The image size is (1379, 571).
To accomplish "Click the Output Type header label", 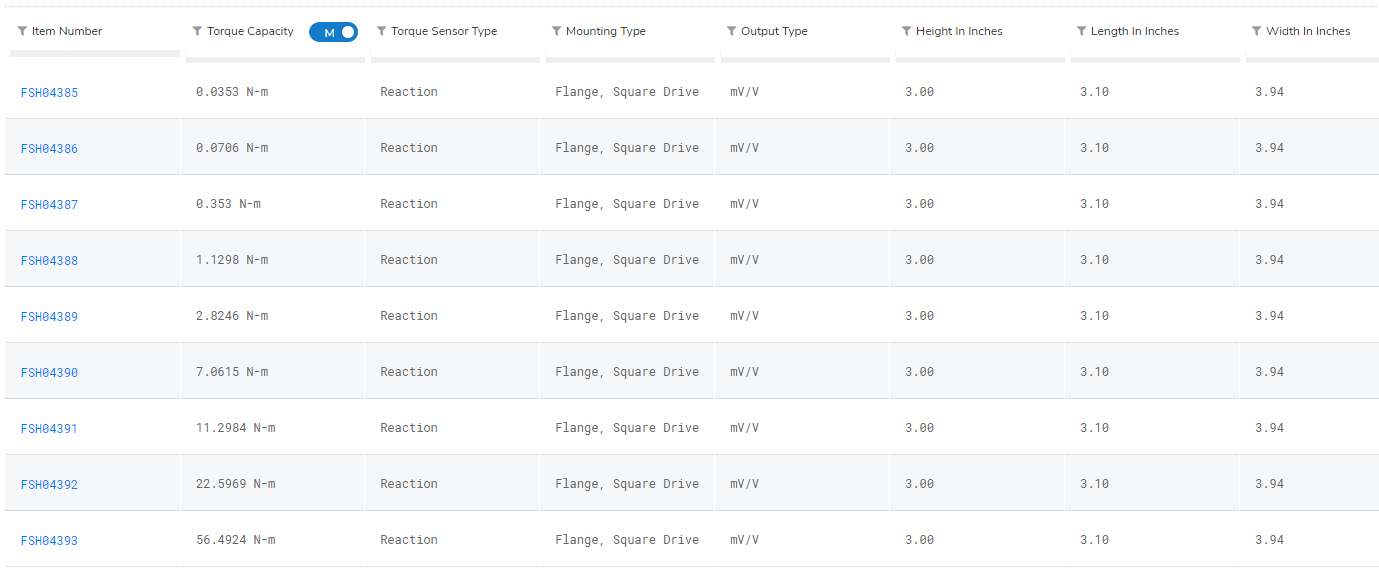I will pos(774,31).
